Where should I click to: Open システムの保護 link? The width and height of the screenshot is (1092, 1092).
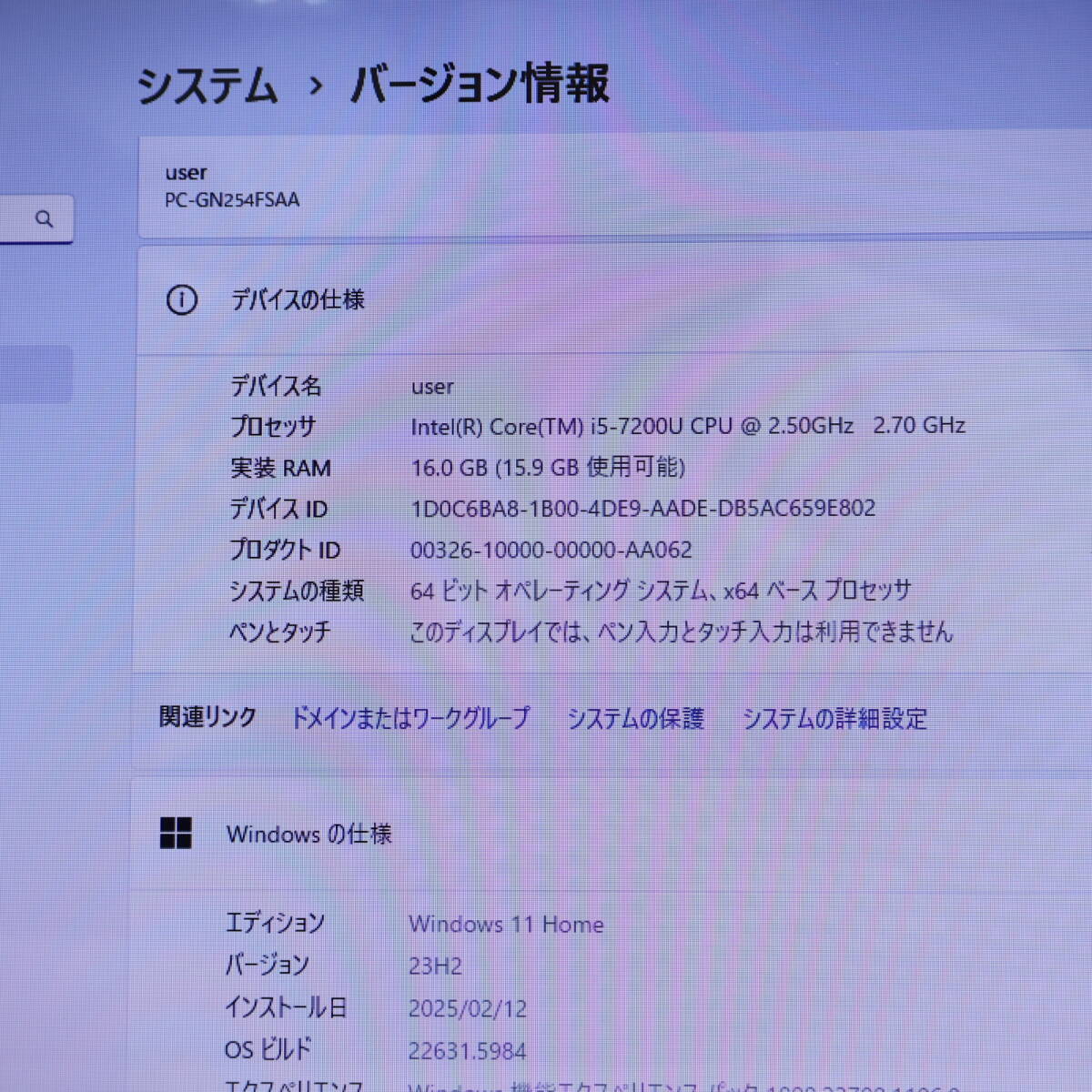pyautogui.click(x=636, y=719)
